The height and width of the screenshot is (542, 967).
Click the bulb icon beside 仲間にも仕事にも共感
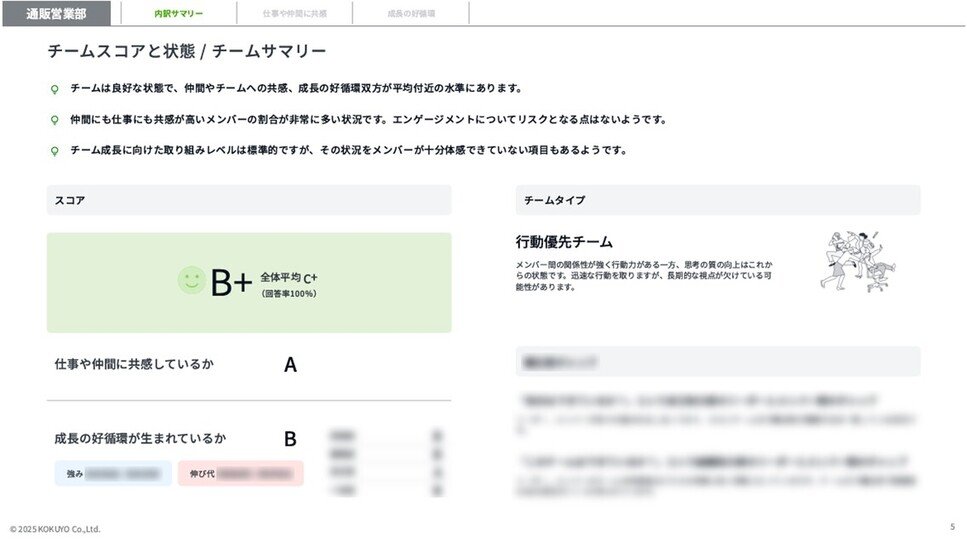tap(54, 120)
